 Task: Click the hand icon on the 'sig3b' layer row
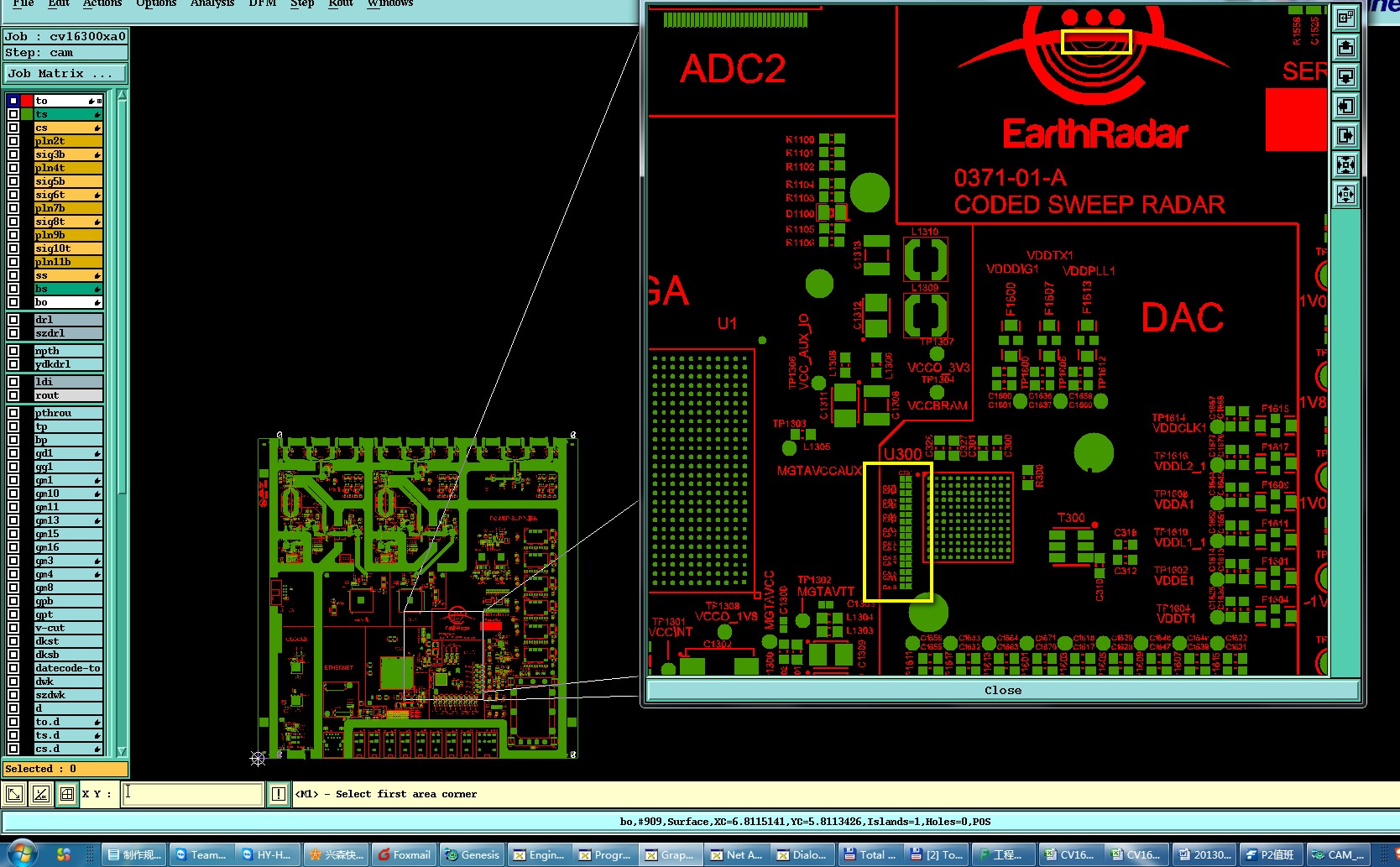[97, 154]
